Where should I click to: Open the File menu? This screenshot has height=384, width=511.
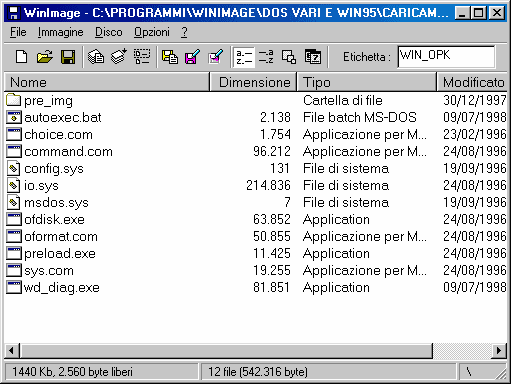pos(18,32)
